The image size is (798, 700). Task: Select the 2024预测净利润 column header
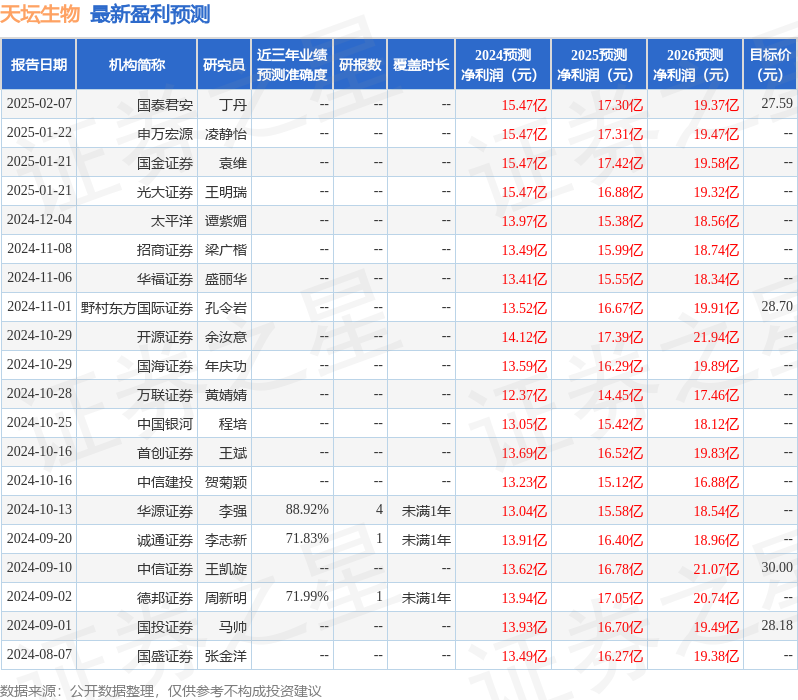tap(503, 65)
